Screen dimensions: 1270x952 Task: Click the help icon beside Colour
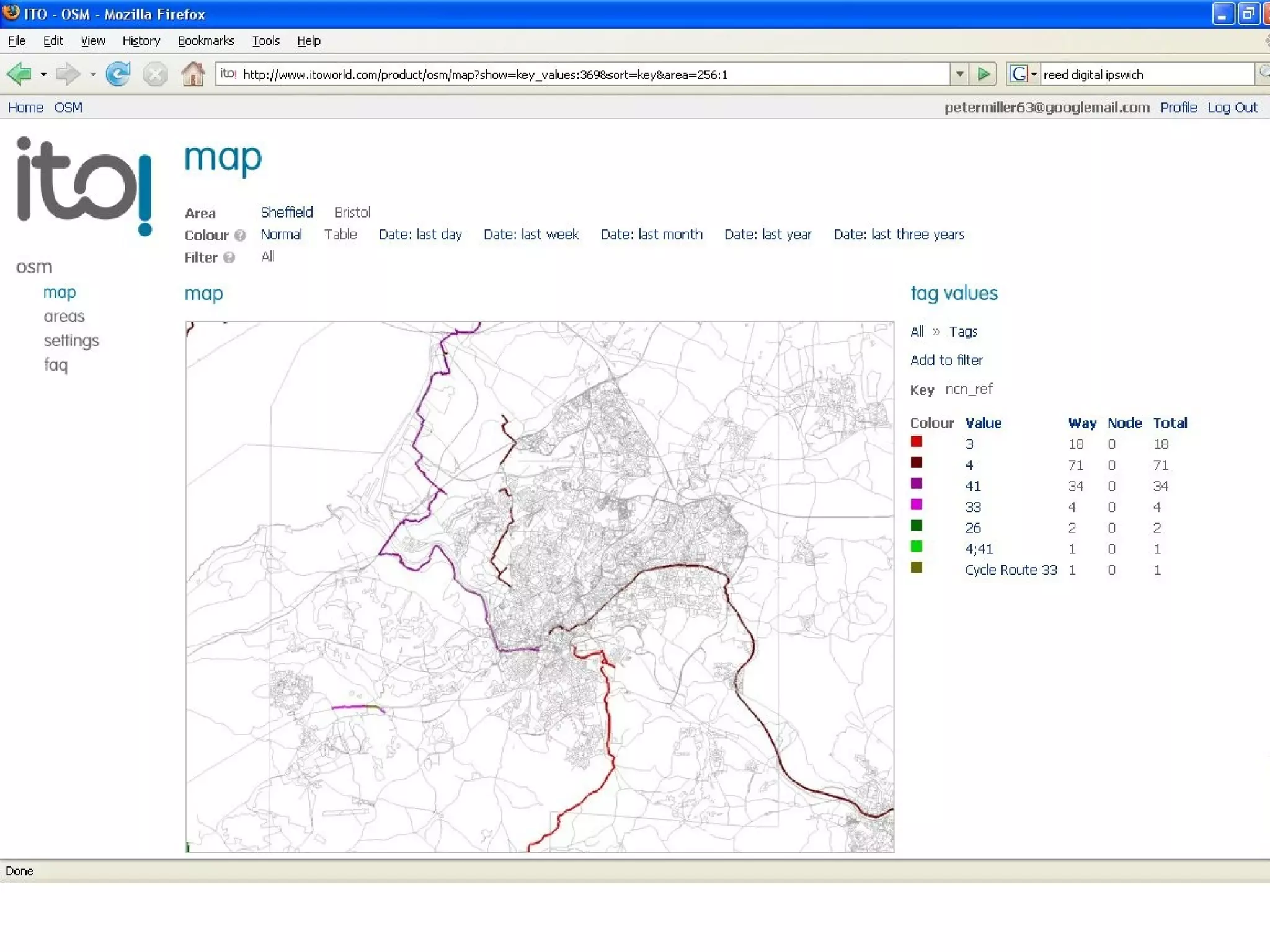click(241, 236)
